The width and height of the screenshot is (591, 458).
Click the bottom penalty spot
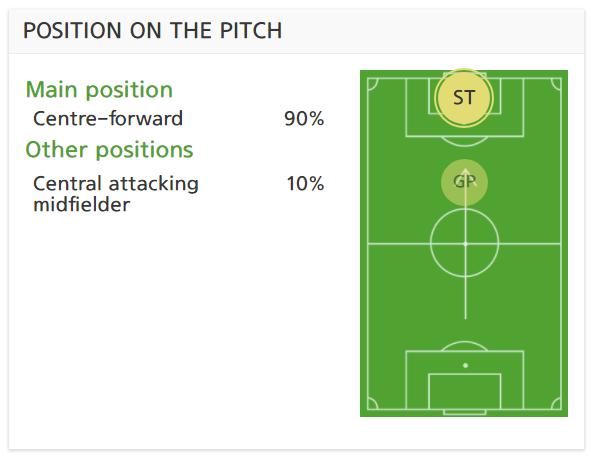pos(465,365)
